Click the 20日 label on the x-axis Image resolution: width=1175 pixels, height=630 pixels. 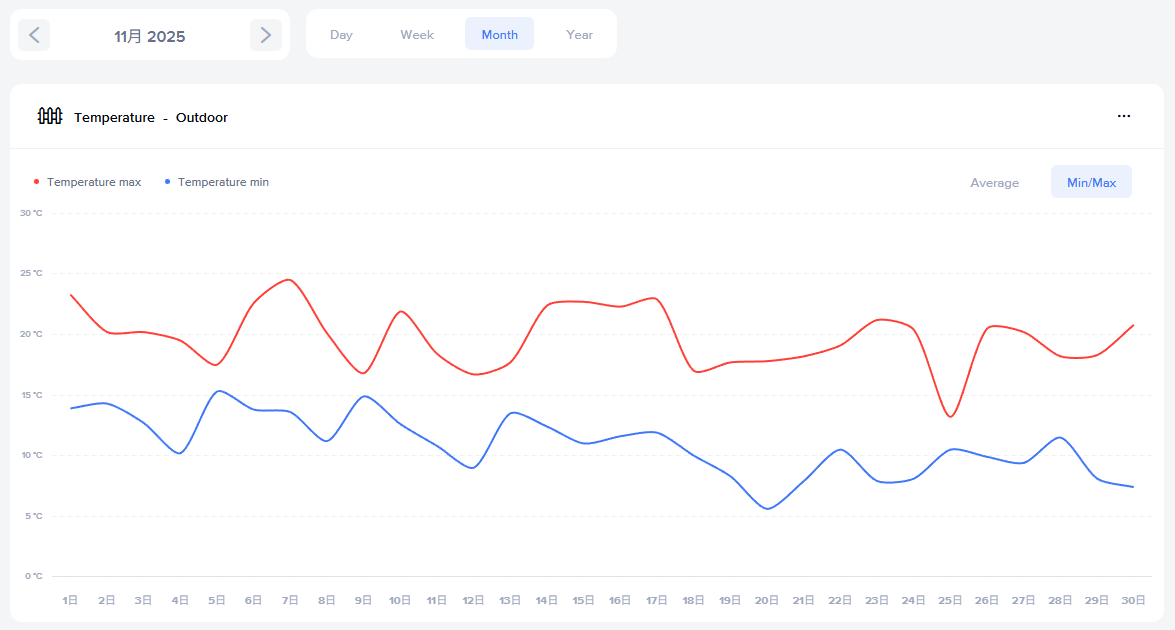point(767,600)
